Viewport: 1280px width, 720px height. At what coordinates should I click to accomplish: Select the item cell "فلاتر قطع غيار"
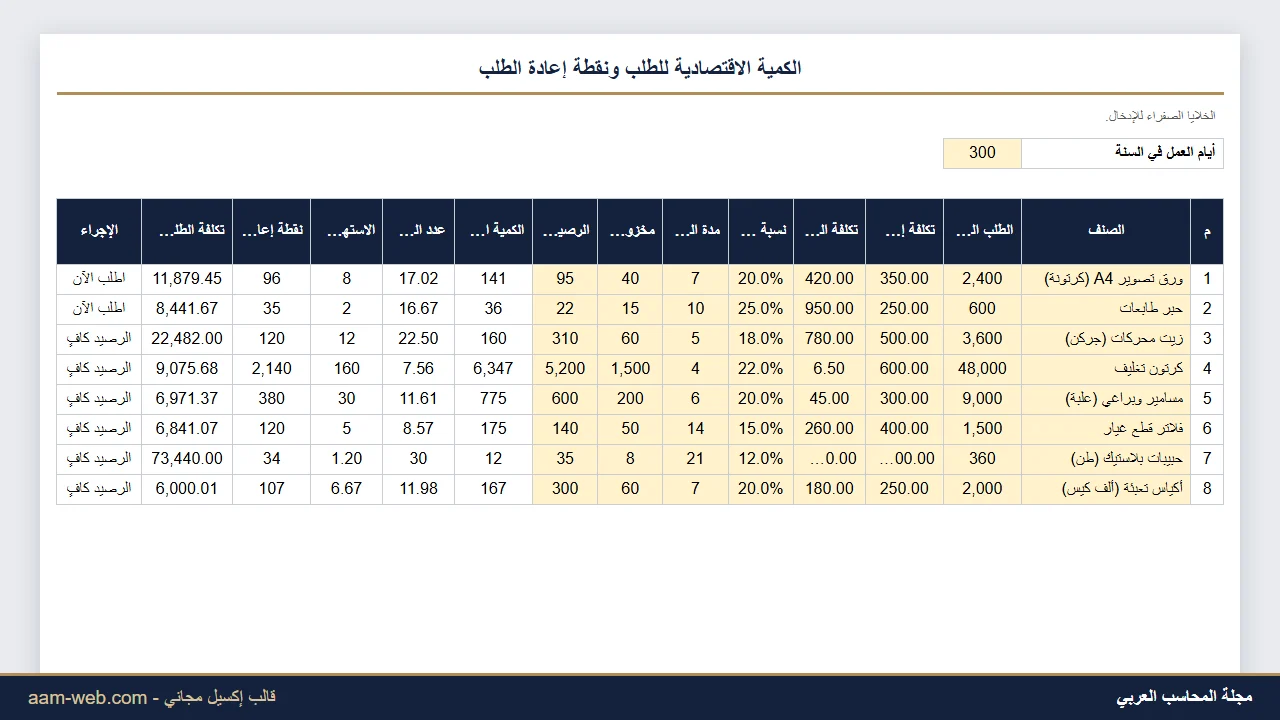1106,429
